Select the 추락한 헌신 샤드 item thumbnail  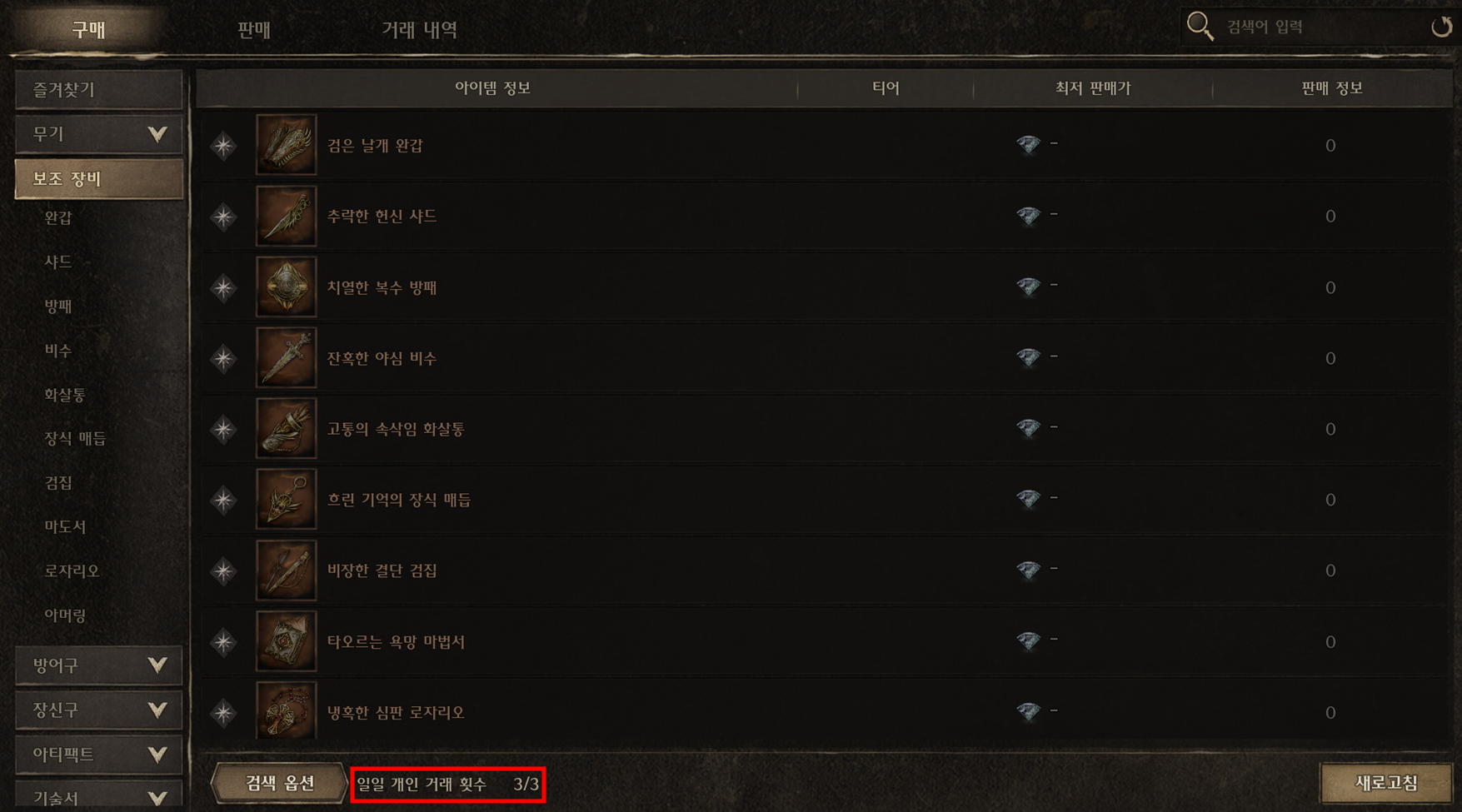[x=286, y=216]
